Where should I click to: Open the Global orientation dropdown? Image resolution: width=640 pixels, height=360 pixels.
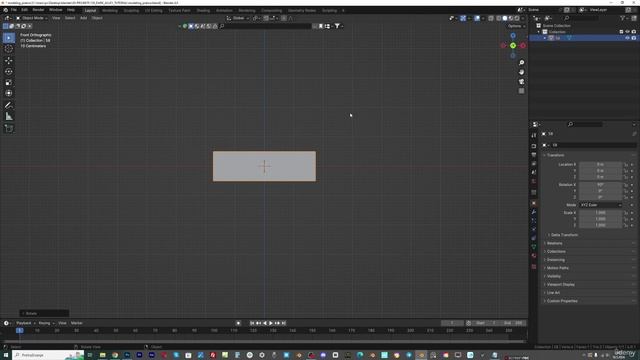pyautogui.click(x=238, y=18)
